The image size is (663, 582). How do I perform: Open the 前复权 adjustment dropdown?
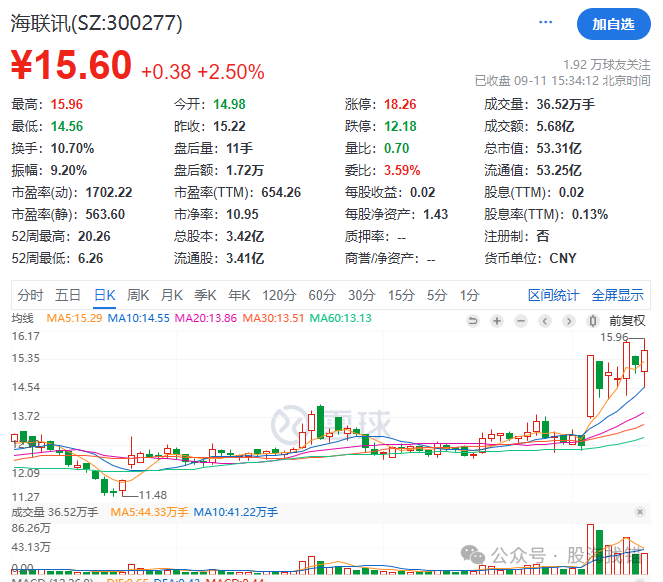tap(627, 321)
